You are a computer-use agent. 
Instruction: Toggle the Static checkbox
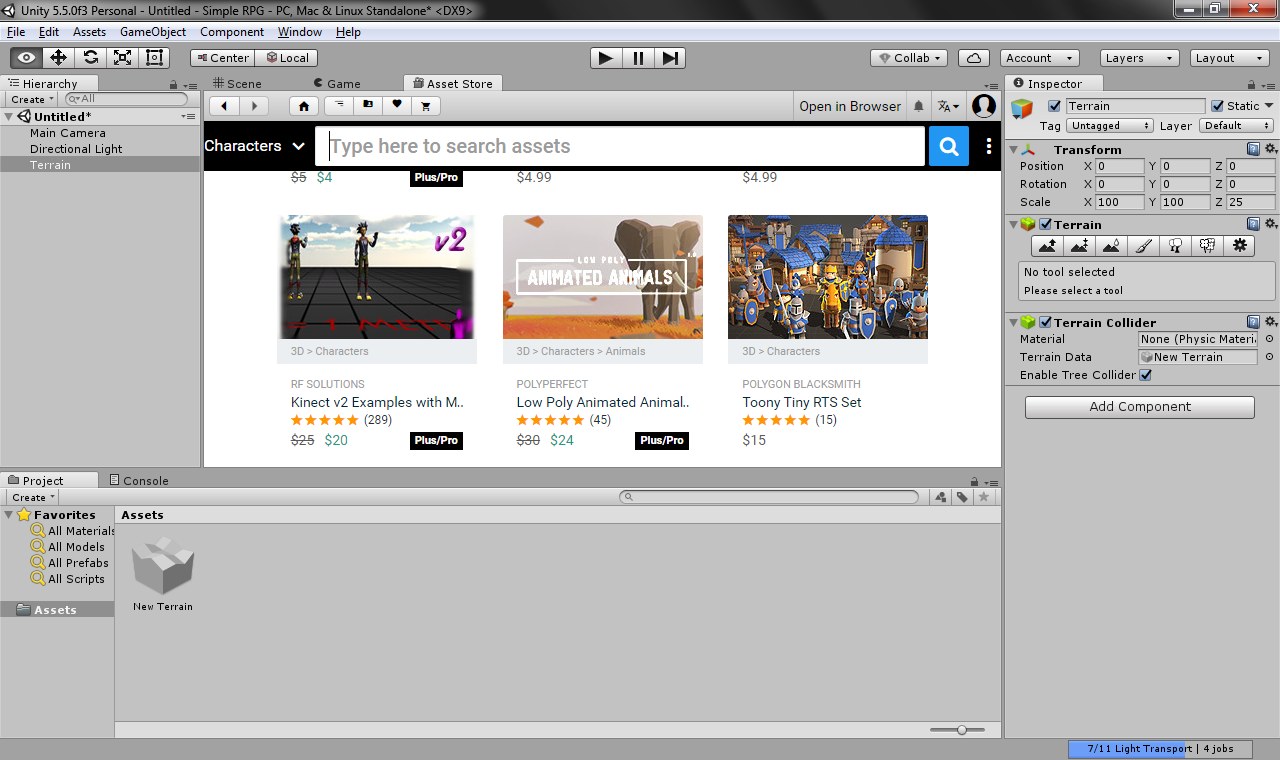tap(1217, 106)
